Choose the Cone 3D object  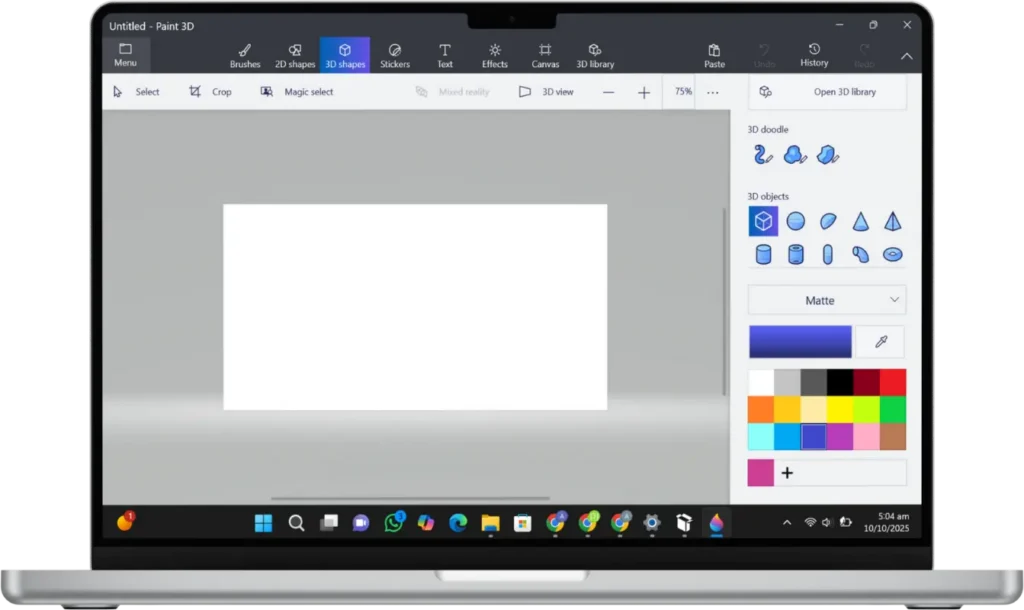(x=861, y=221)
